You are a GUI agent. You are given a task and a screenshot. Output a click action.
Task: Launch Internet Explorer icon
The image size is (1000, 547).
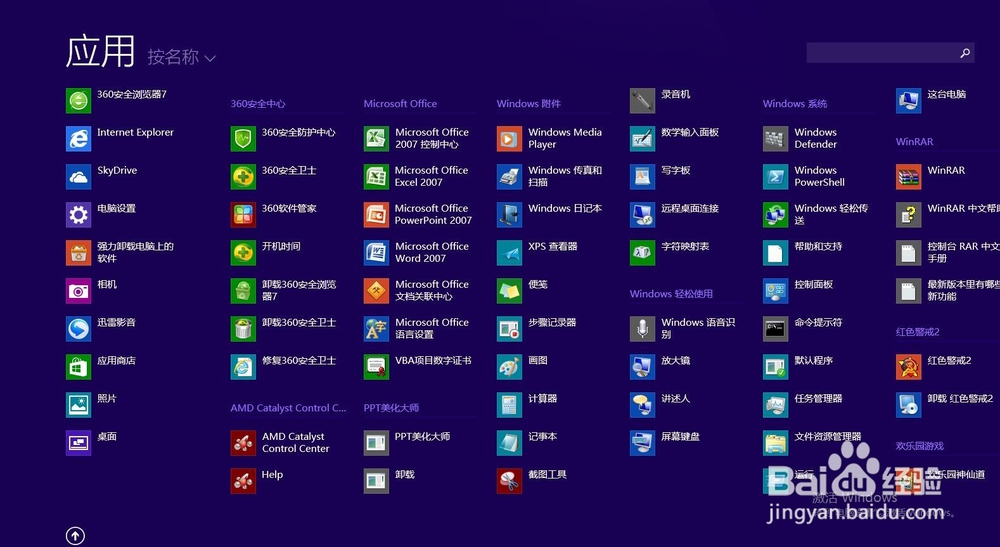[78, 138]
